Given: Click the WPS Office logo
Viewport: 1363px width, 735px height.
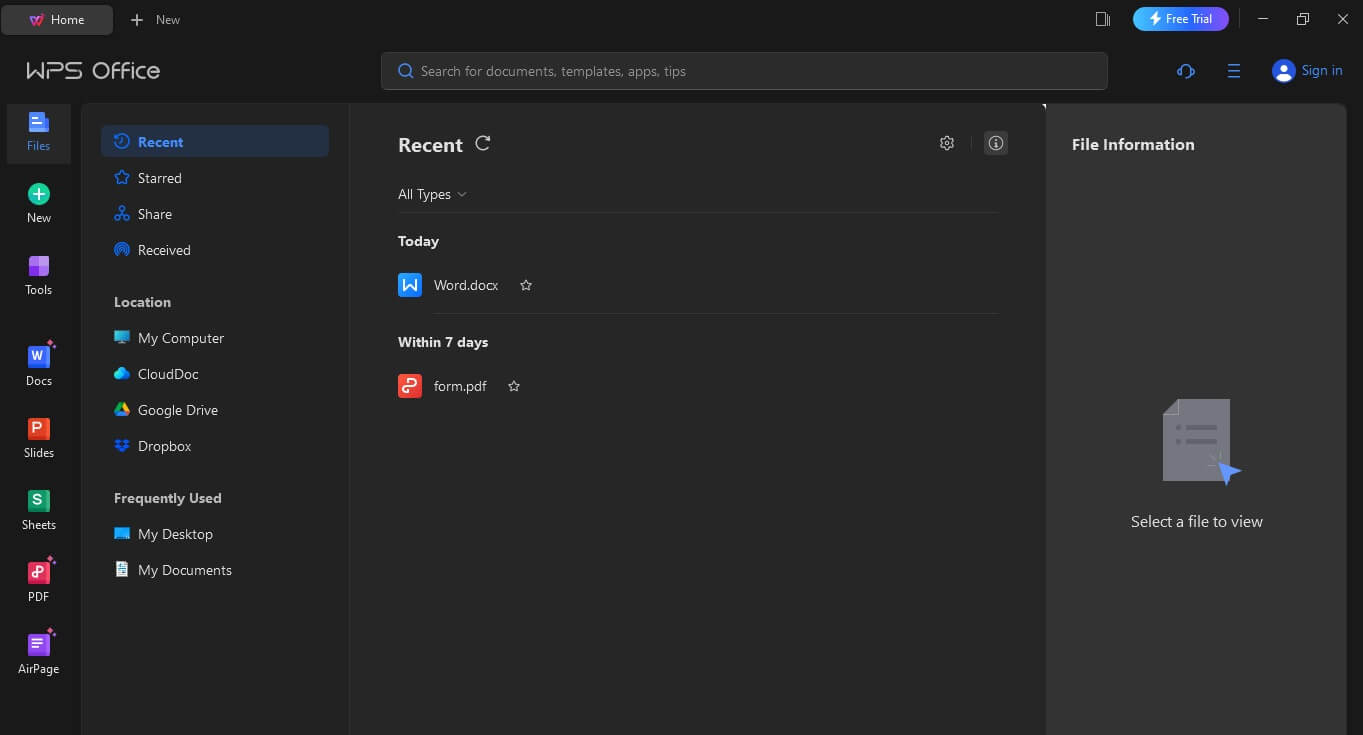Looking at the screenshot, I should coord(93,71).
